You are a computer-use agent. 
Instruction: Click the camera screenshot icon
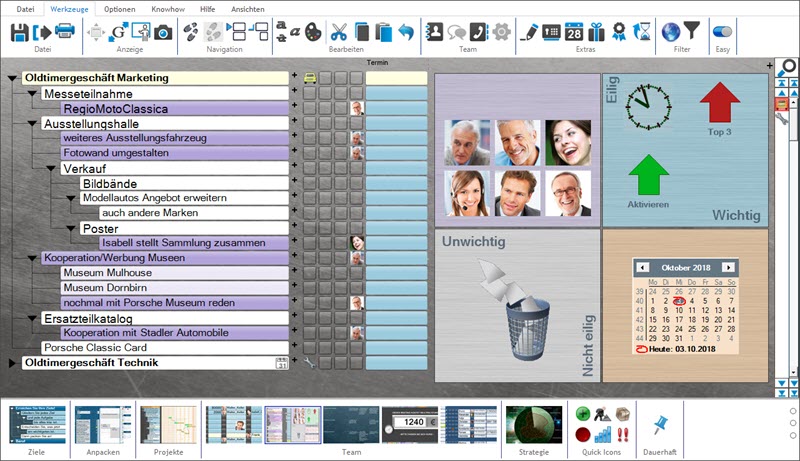coord(163,32)
